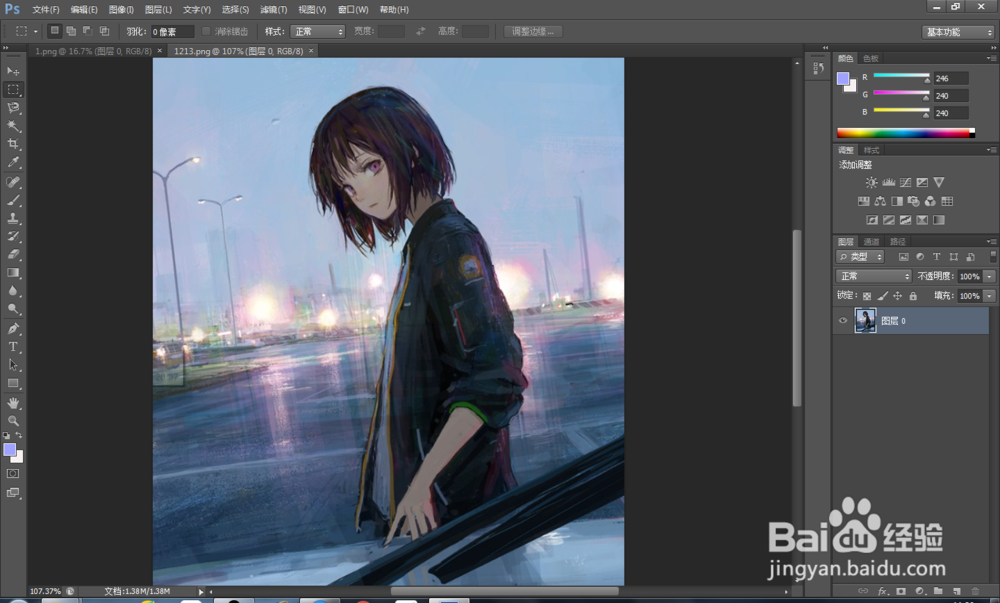
Task: Select the Hand tool
Action: 13,403
